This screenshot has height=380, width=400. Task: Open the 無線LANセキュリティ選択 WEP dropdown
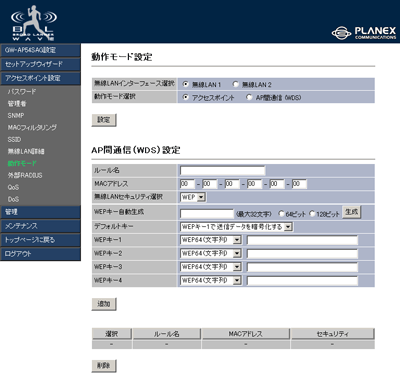tap(193, 197)
